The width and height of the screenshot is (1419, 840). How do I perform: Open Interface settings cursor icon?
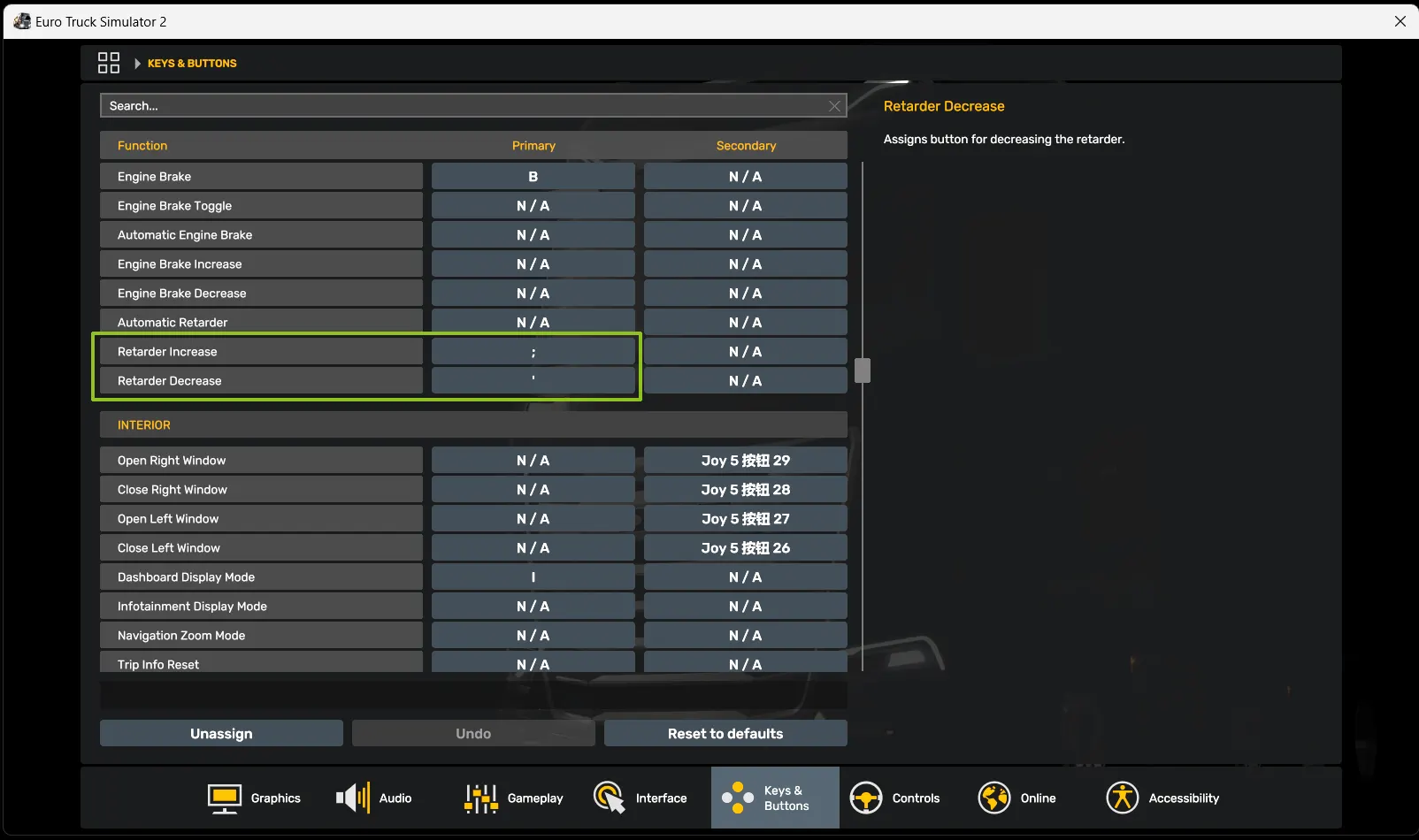pyautogui.click(x=610, y=798)
